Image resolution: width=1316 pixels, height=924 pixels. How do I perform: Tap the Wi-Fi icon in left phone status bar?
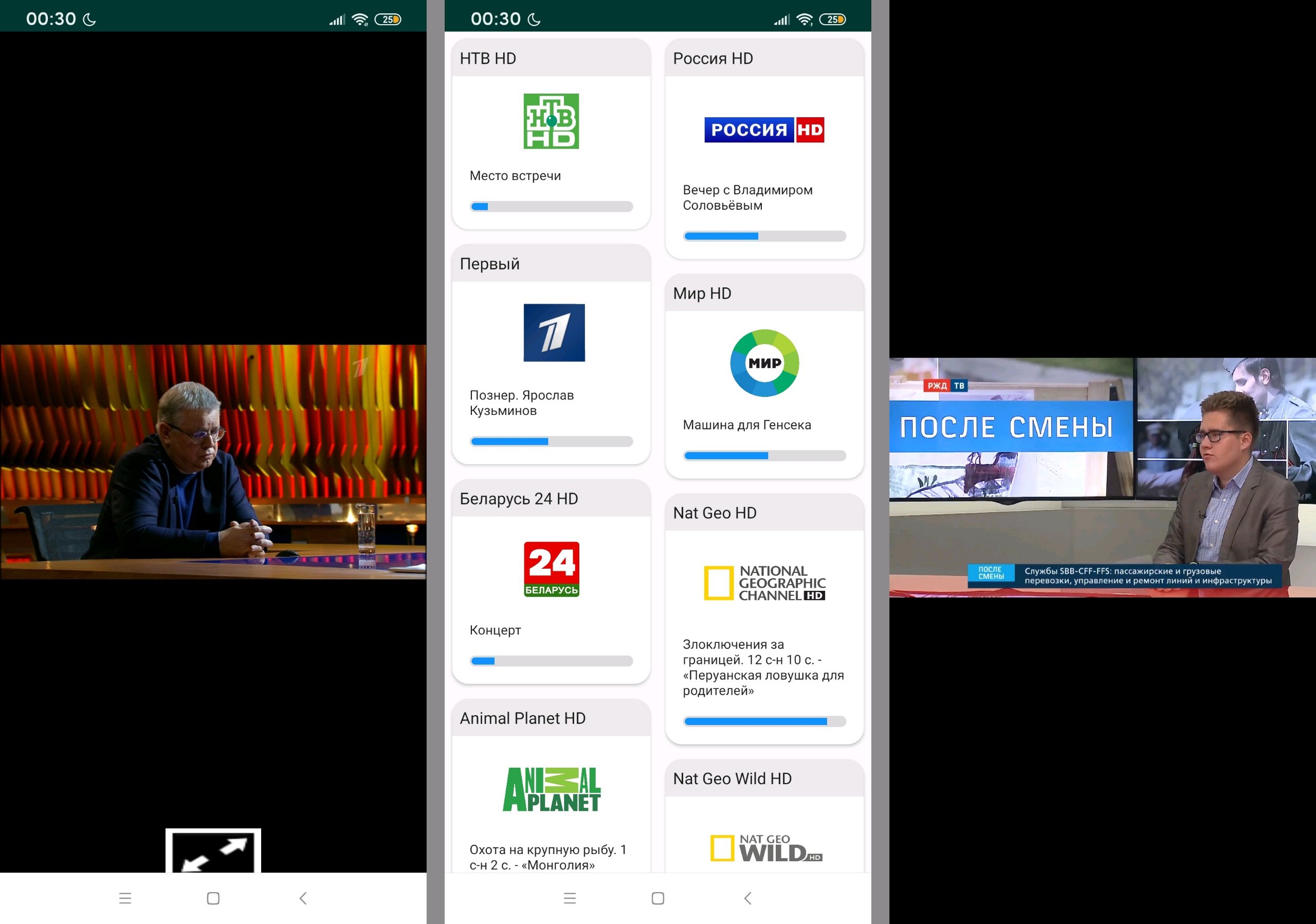(x=360, y=20)
